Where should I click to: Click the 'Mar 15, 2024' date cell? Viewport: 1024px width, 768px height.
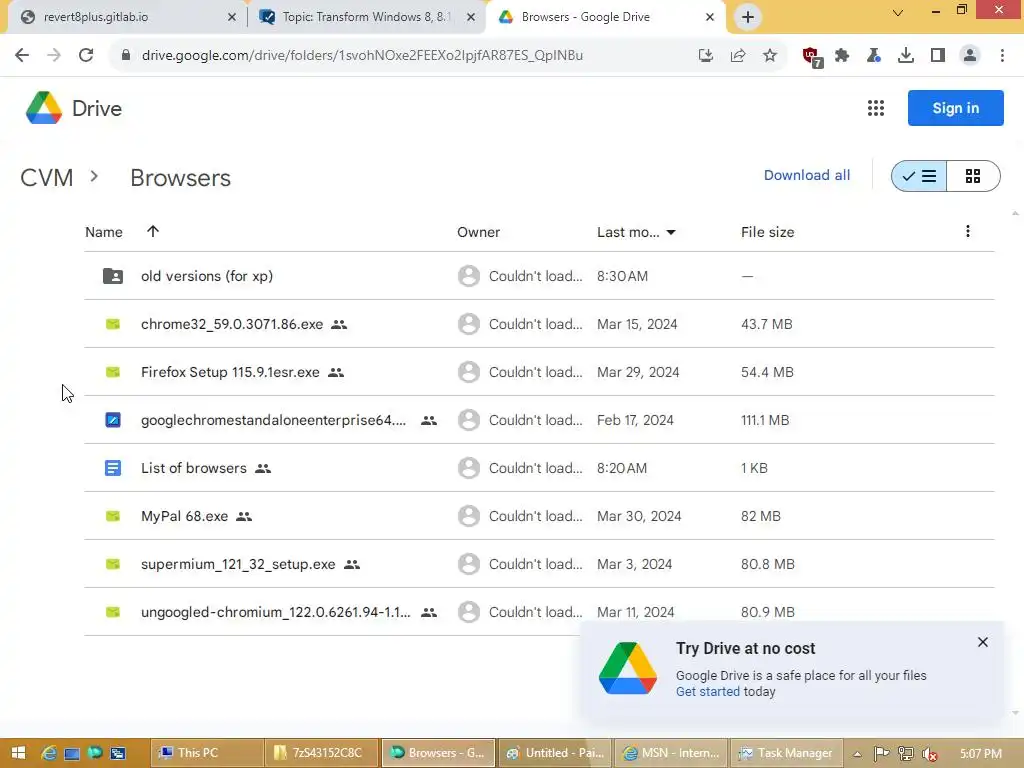637,324
